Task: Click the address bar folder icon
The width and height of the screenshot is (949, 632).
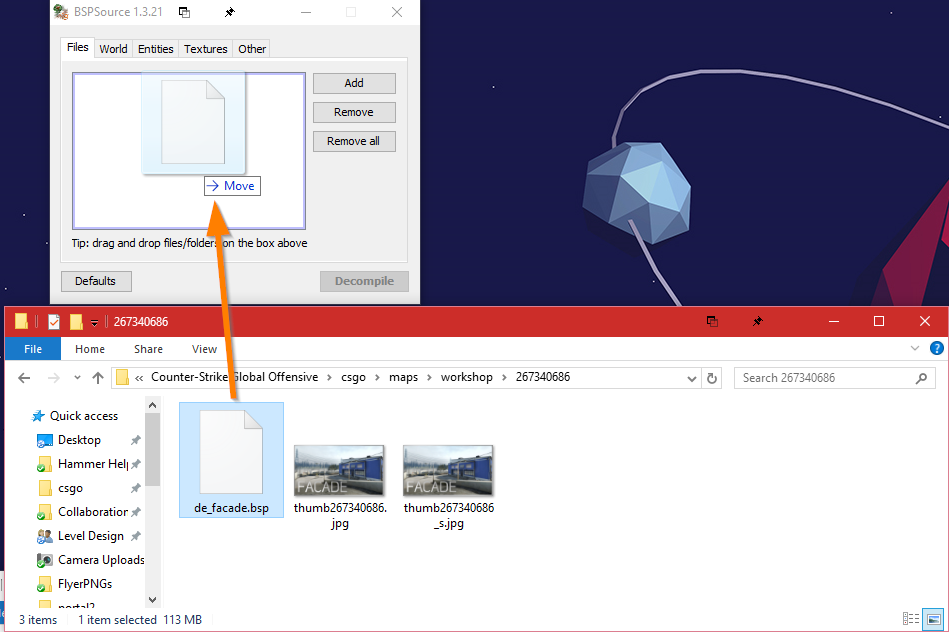Action: (122, 378)
